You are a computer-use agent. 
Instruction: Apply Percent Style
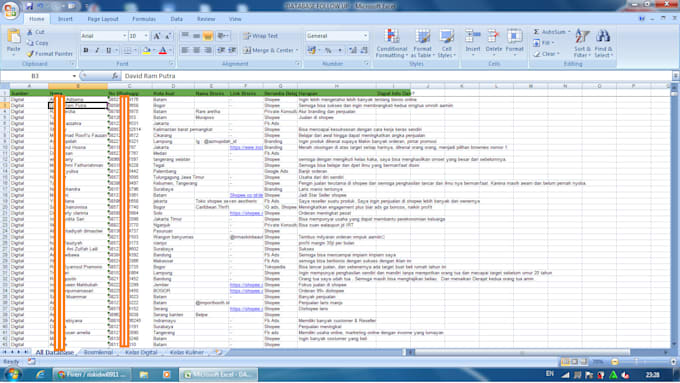(328, 50)
